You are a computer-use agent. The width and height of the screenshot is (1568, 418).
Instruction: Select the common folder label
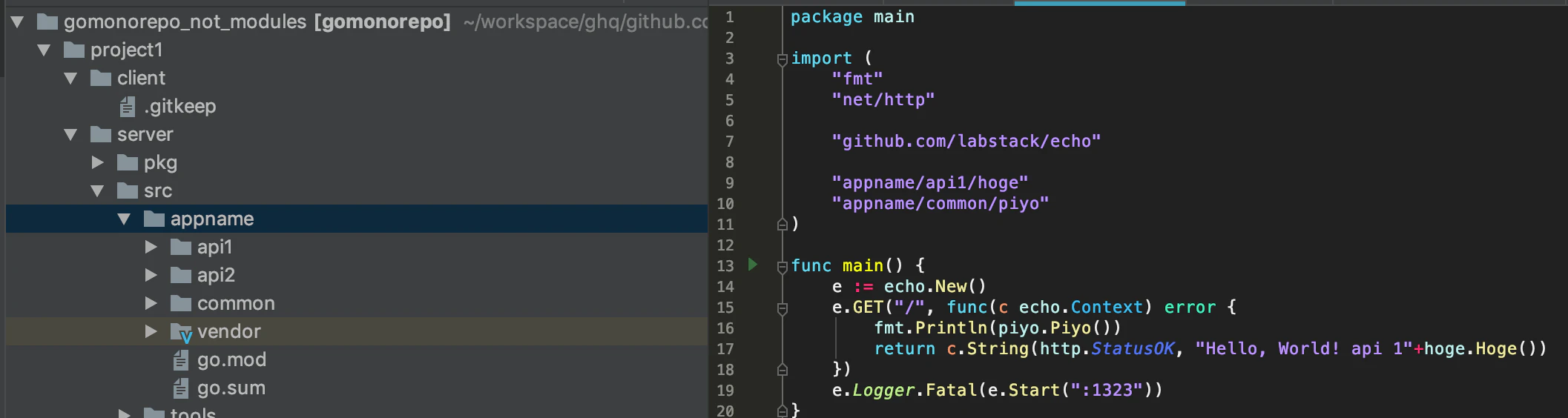[236, 304]
